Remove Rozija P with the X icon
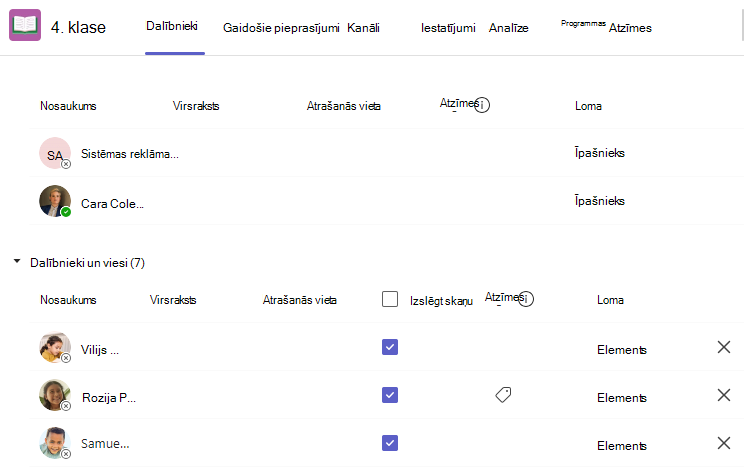744x469 pixels. tap(724, 395)
